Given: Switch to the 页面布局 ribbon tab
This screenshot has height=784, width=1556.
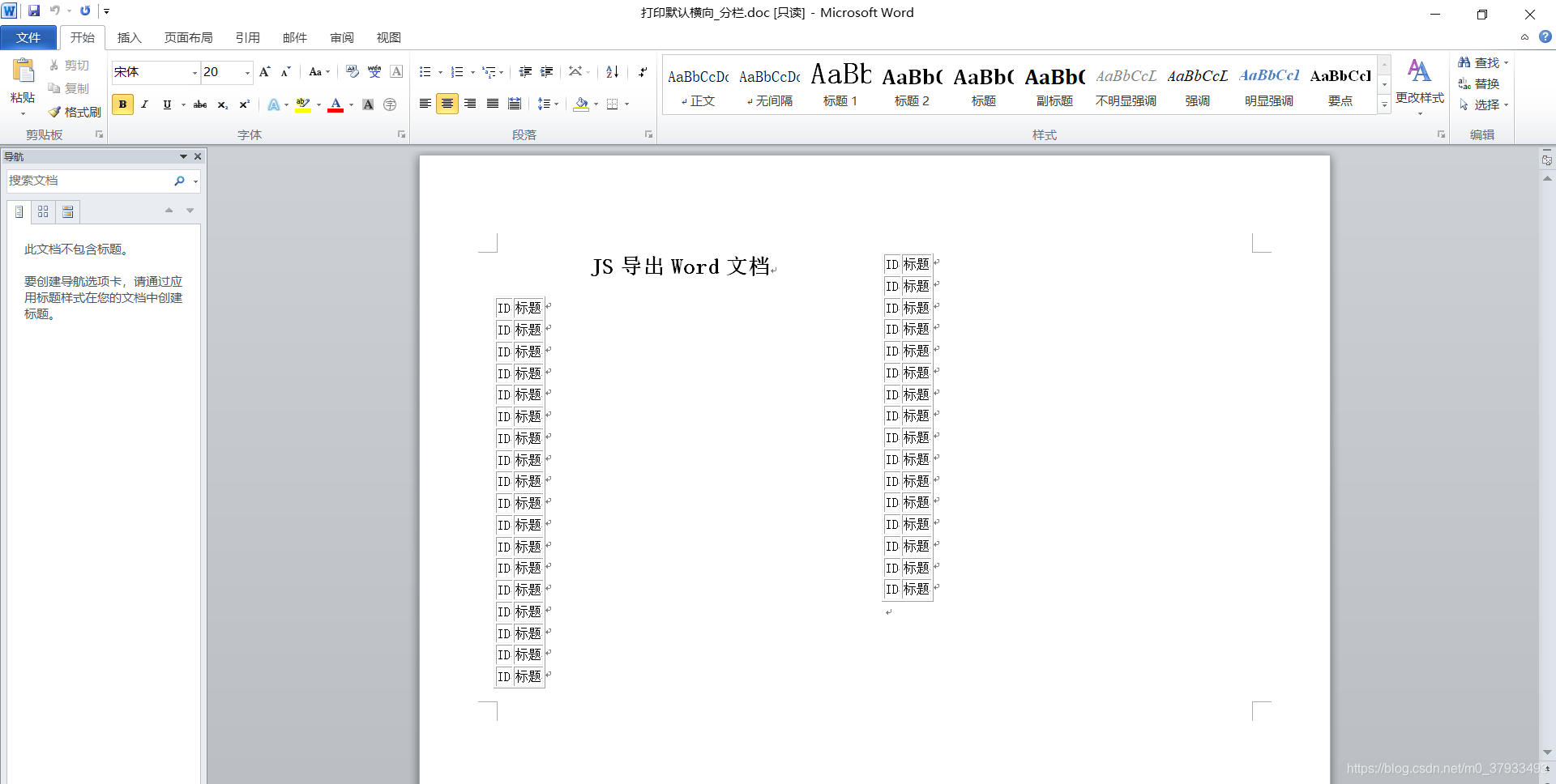Looking at the screenshot, I should [x=188, y=37].
